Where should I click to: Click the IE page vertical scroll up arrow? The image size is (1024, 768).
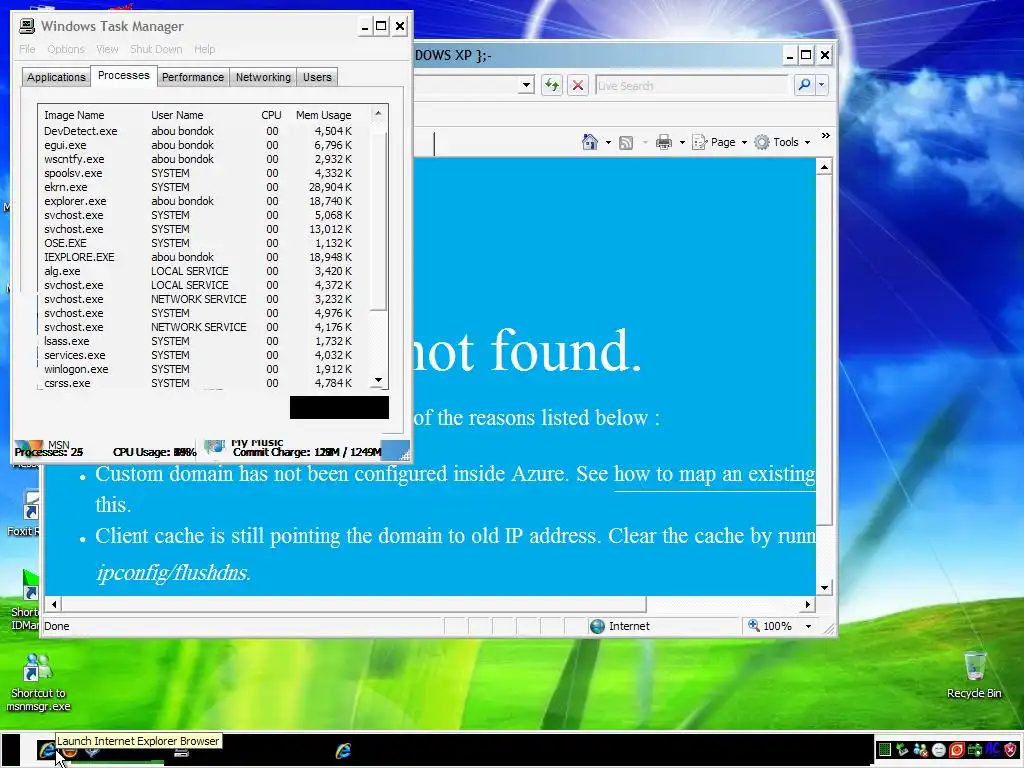point(824,167)
